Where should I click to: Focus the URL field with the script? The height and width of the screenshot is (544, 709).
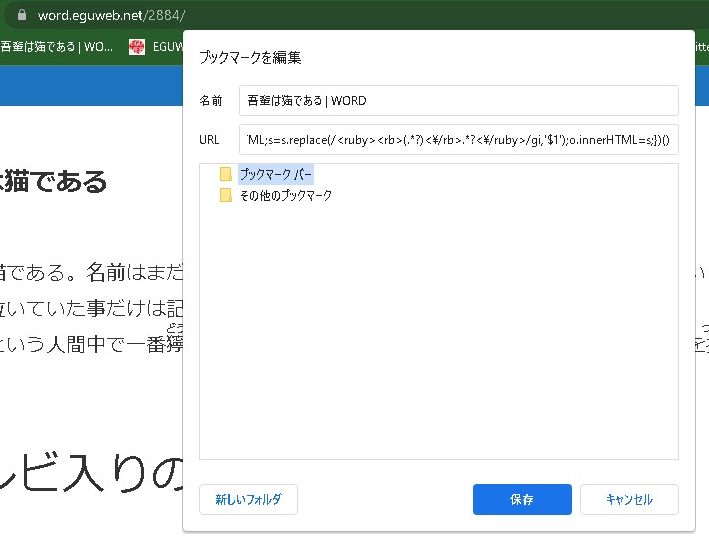pyautogui.click(x=458, y=139)
